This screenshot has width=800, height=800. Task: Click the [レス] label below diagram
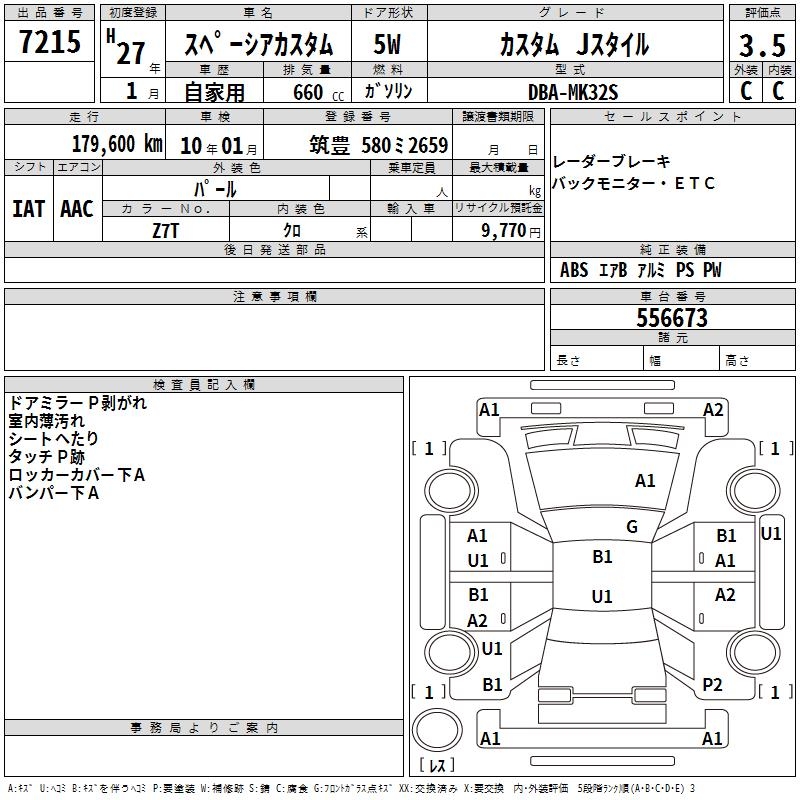coord(436,766)
